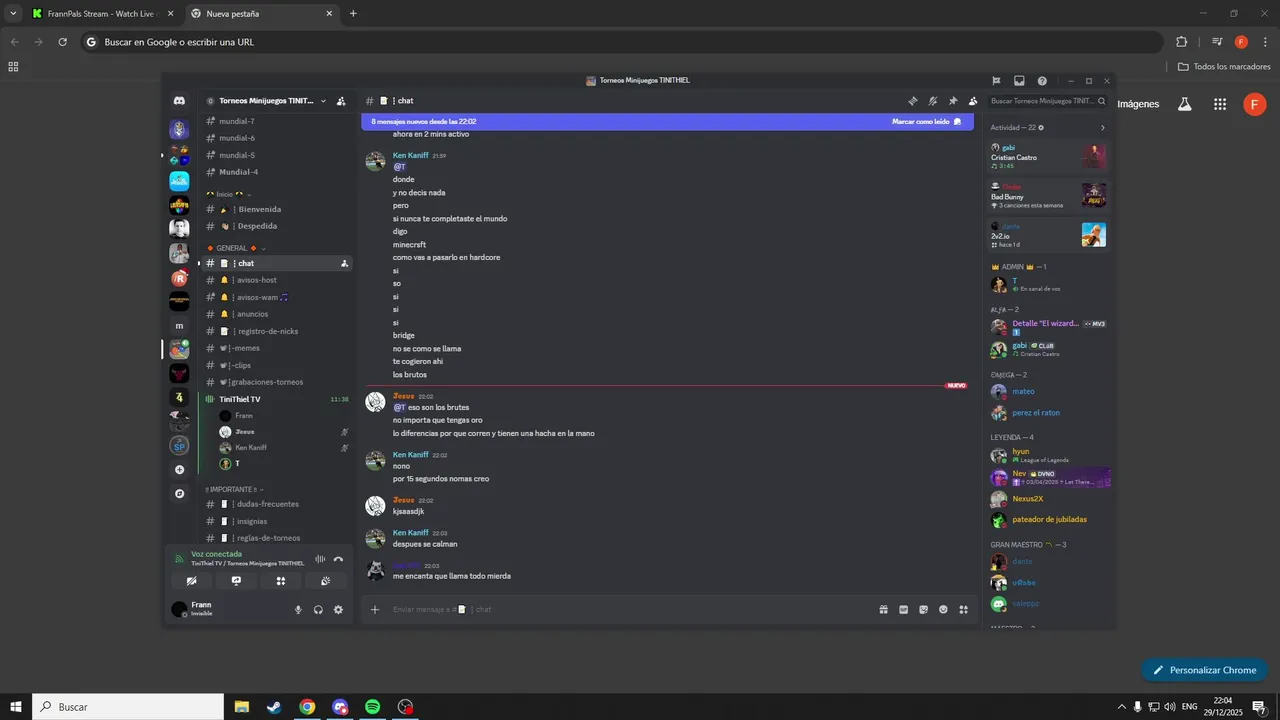Screen dimensions: 1280x720
Task: Open the Bienvenida channel
Action: [x=277, y=209]
